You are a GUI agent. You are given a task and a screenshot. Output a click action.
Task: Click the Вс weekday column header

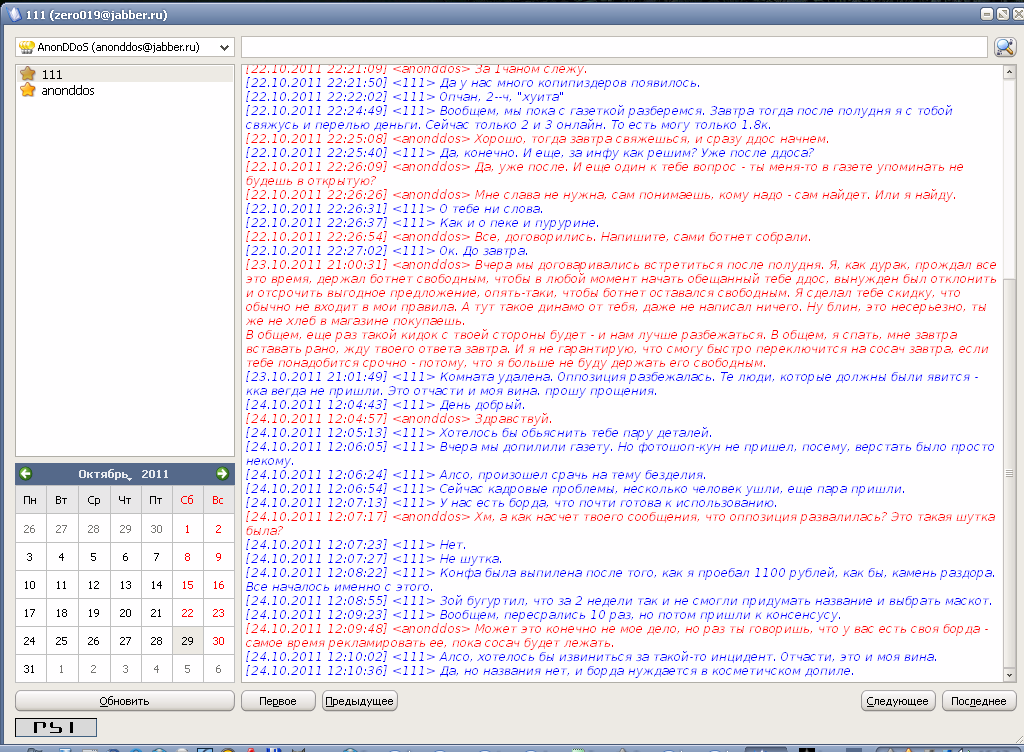[218, 500]
